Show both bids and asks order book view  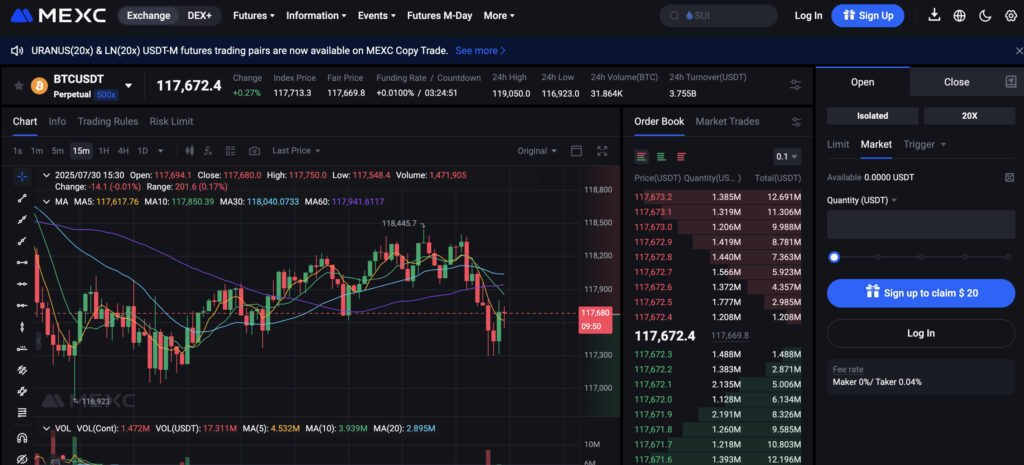[x=642, y=157]
